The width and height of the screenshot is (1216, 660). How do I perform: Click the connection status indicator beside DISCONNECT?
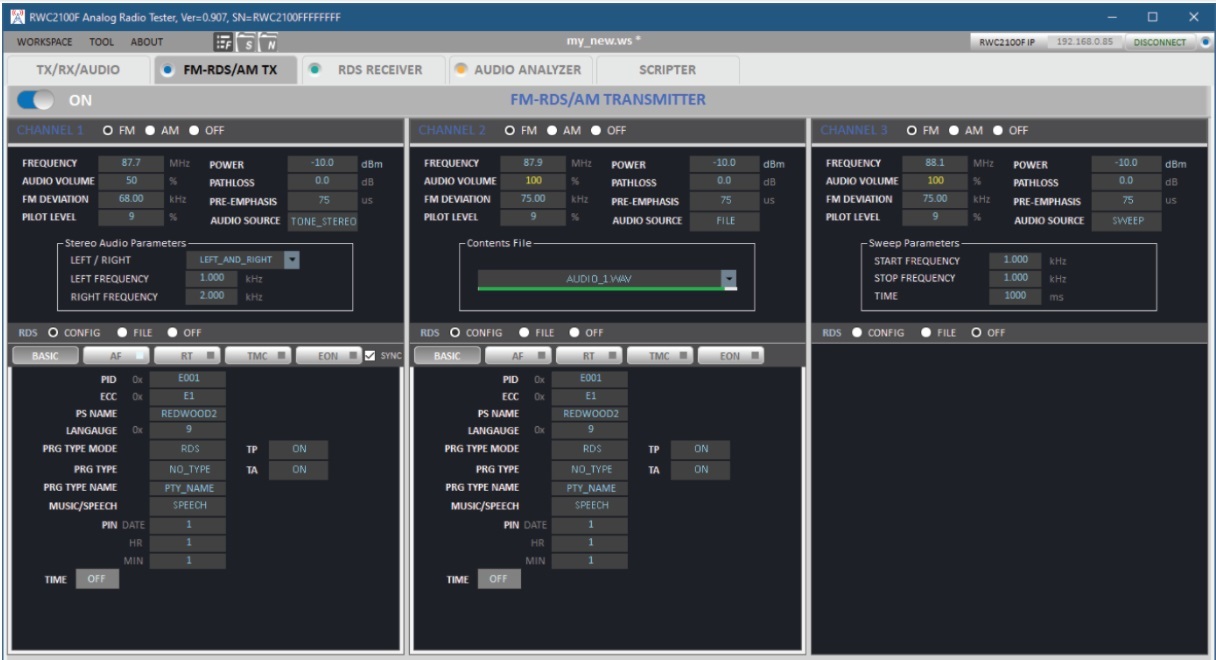pyautogui.click(x=1204, y=42)
